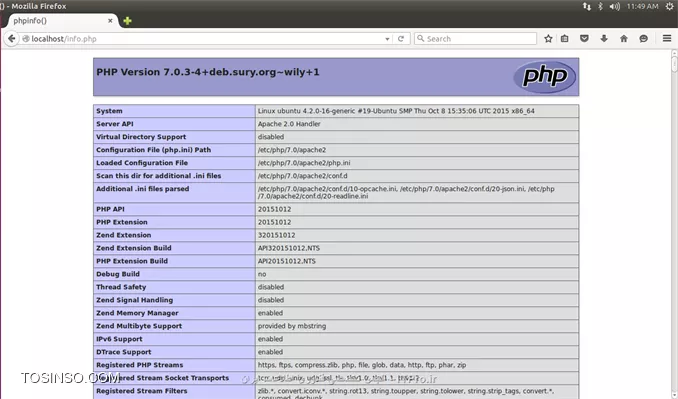
Task: Select Zend Extension value 320151012
Action: point(277,235)
